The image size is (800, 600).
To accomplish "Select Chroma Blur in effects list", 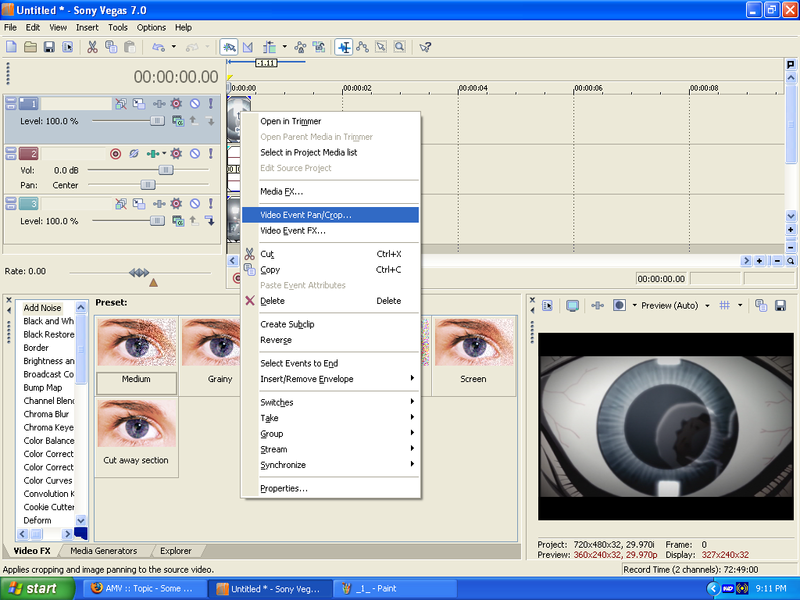I will 46,414.
